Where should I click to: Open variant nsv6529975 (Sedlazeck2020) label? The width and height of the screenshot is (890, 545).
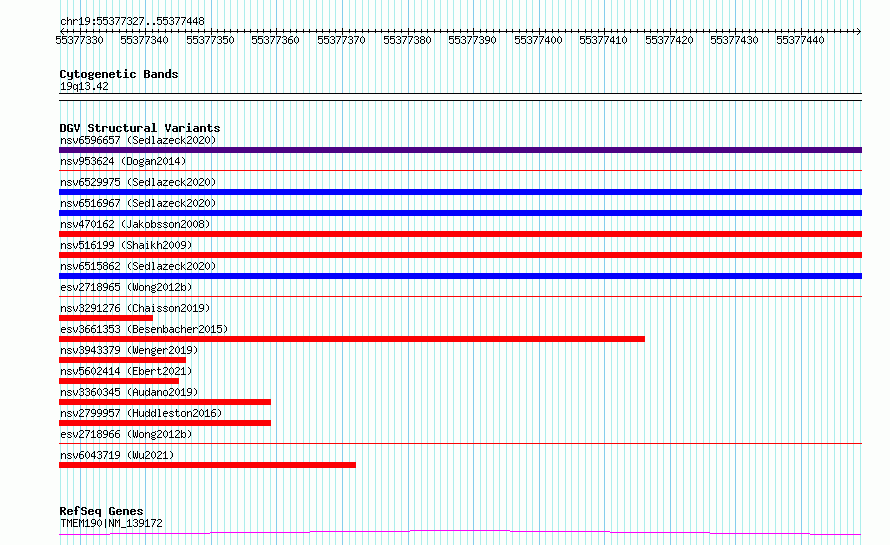pos(138,182)
